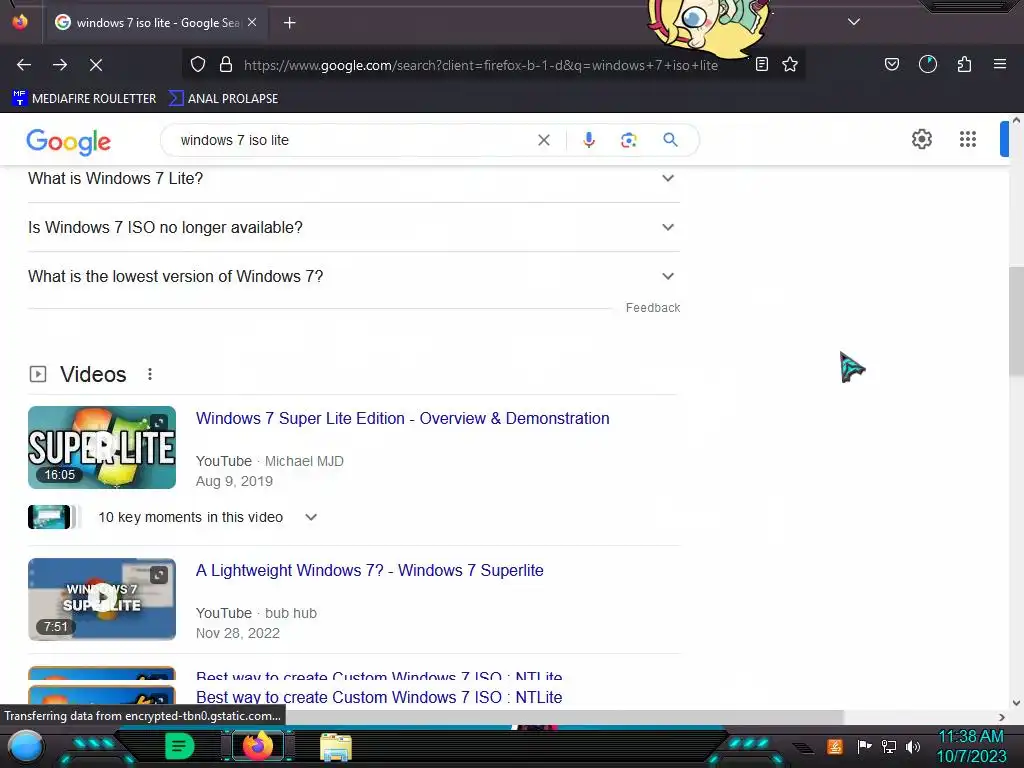Screen dimensions: 1024x768
Task: Expand 'Is Windows 7 ISO no longer available?'
Action: tap(353, 227)
